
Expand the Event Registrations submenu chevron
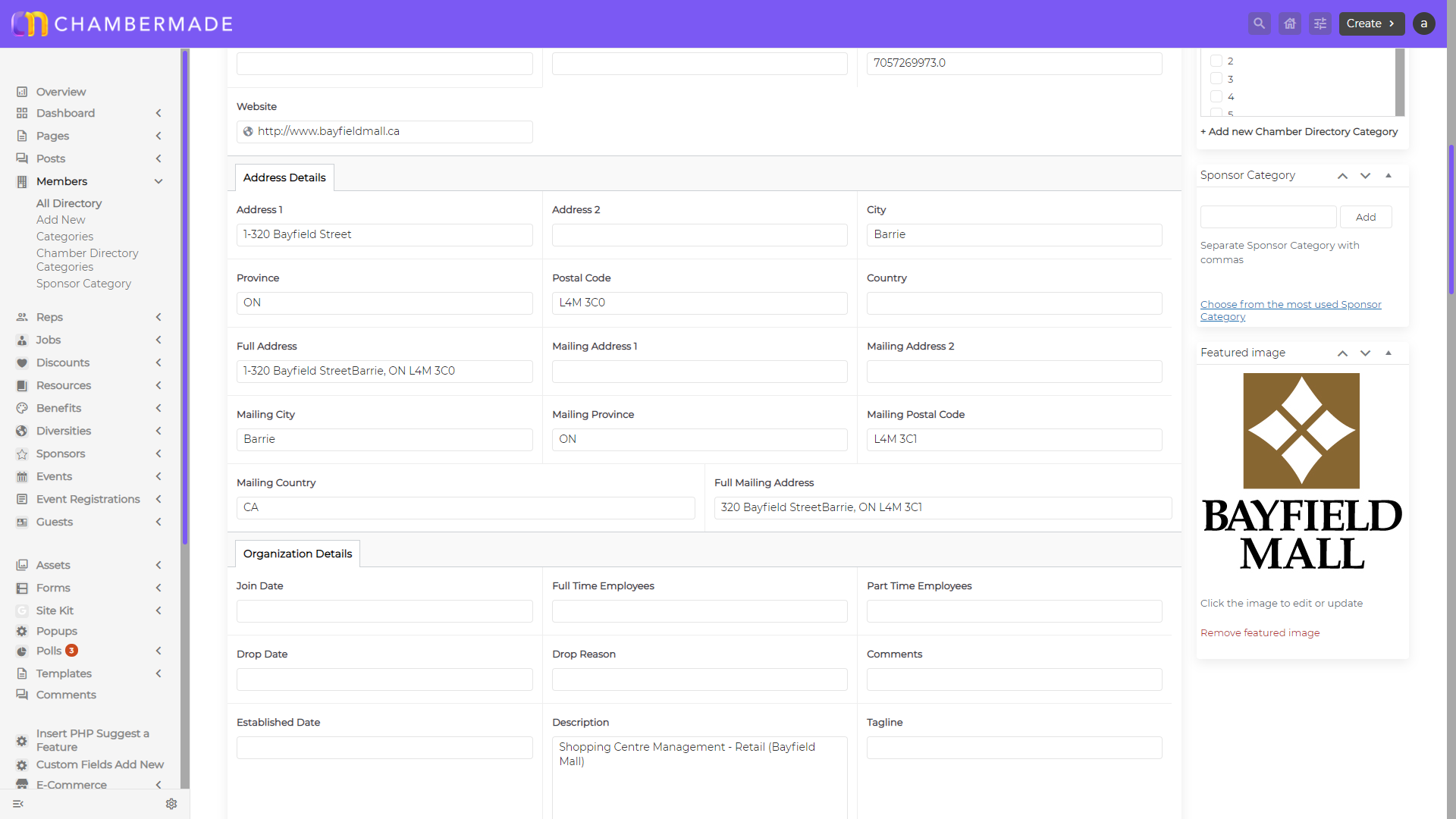click(x=158, y=499)
